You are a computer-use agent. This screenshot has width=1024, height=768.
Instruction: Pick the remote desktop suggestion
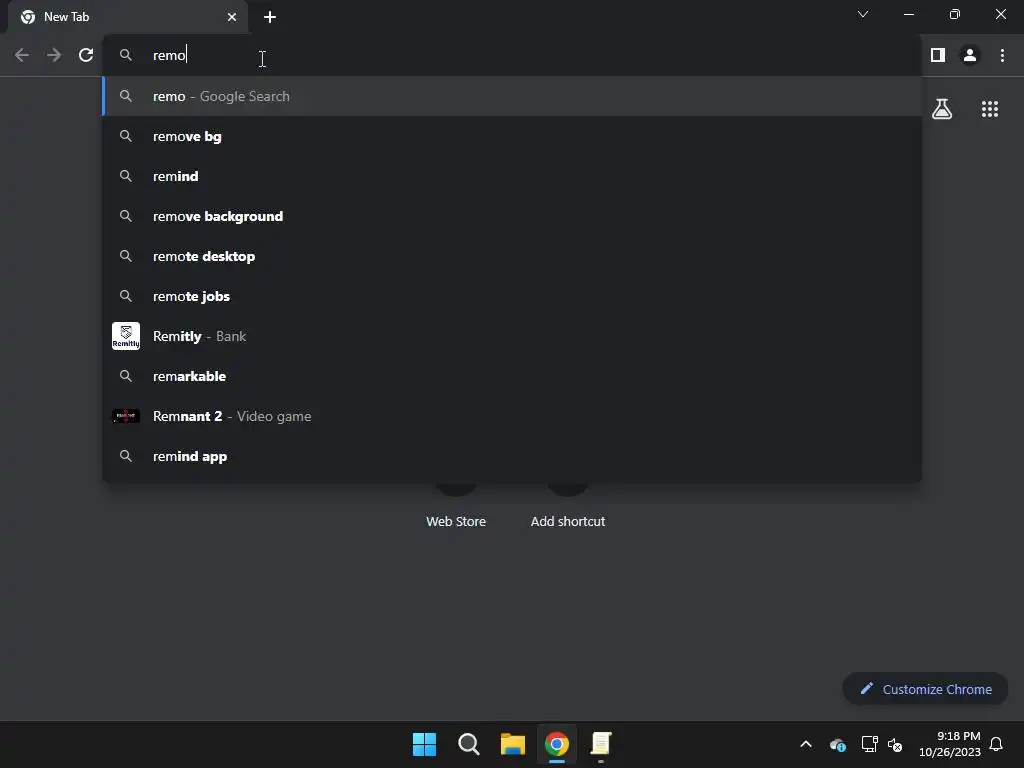coord(512,257)
